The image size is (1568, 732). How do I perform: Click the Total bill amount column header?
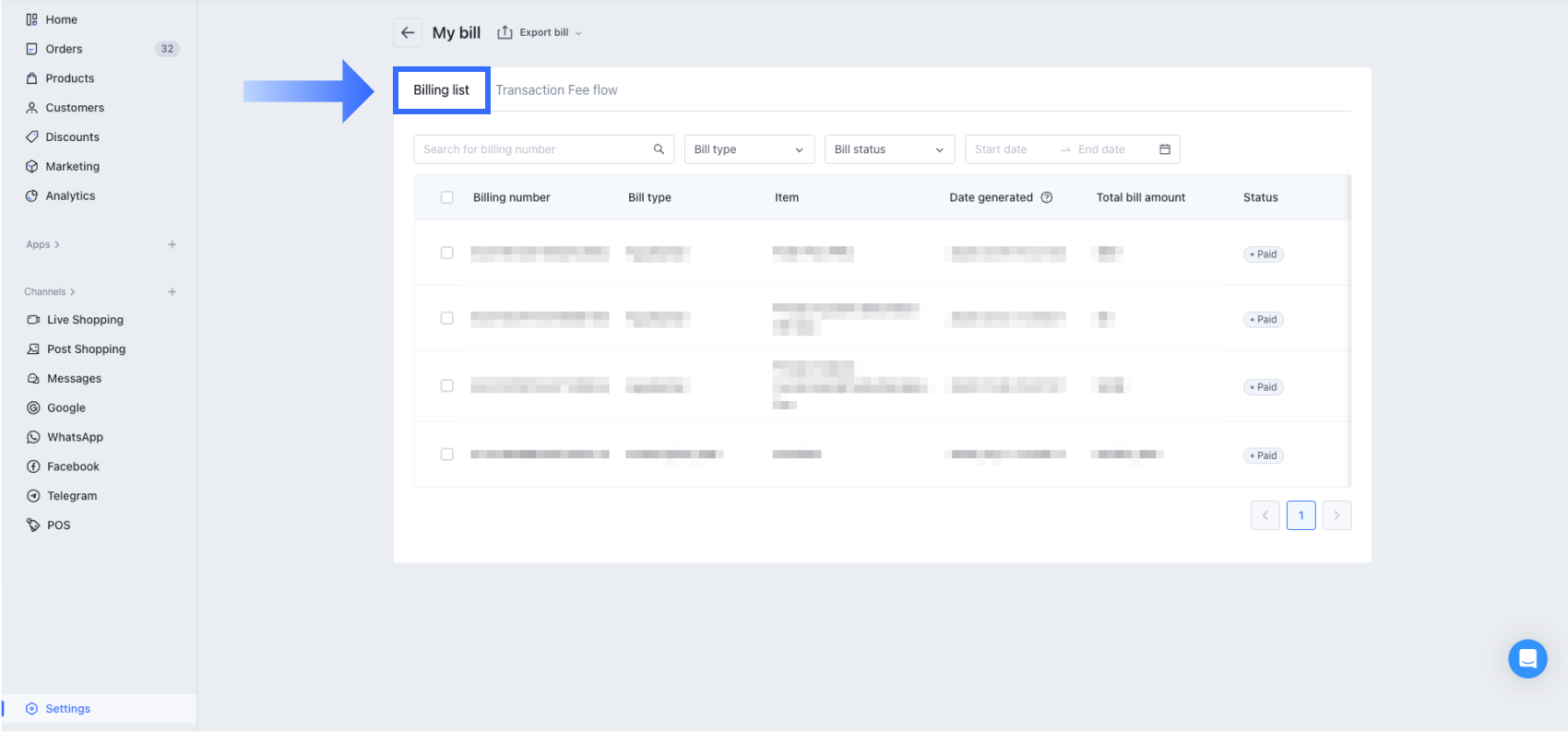click(x=1141, y=197)
